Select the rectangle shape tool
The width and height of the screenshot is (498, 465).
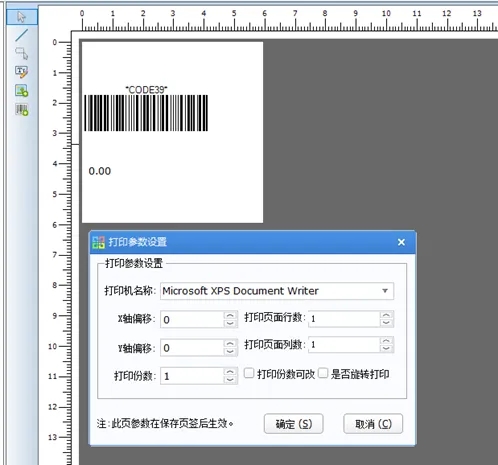pos(22,53)
